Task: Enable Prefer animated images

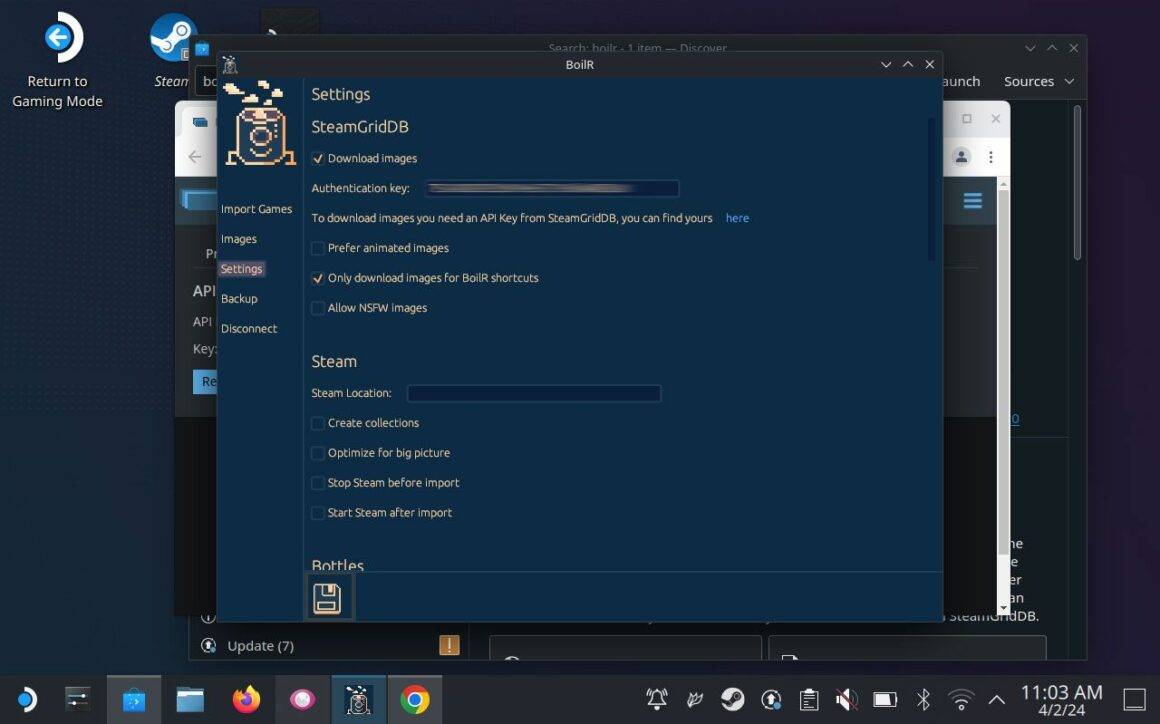Action: pos(318,248)
